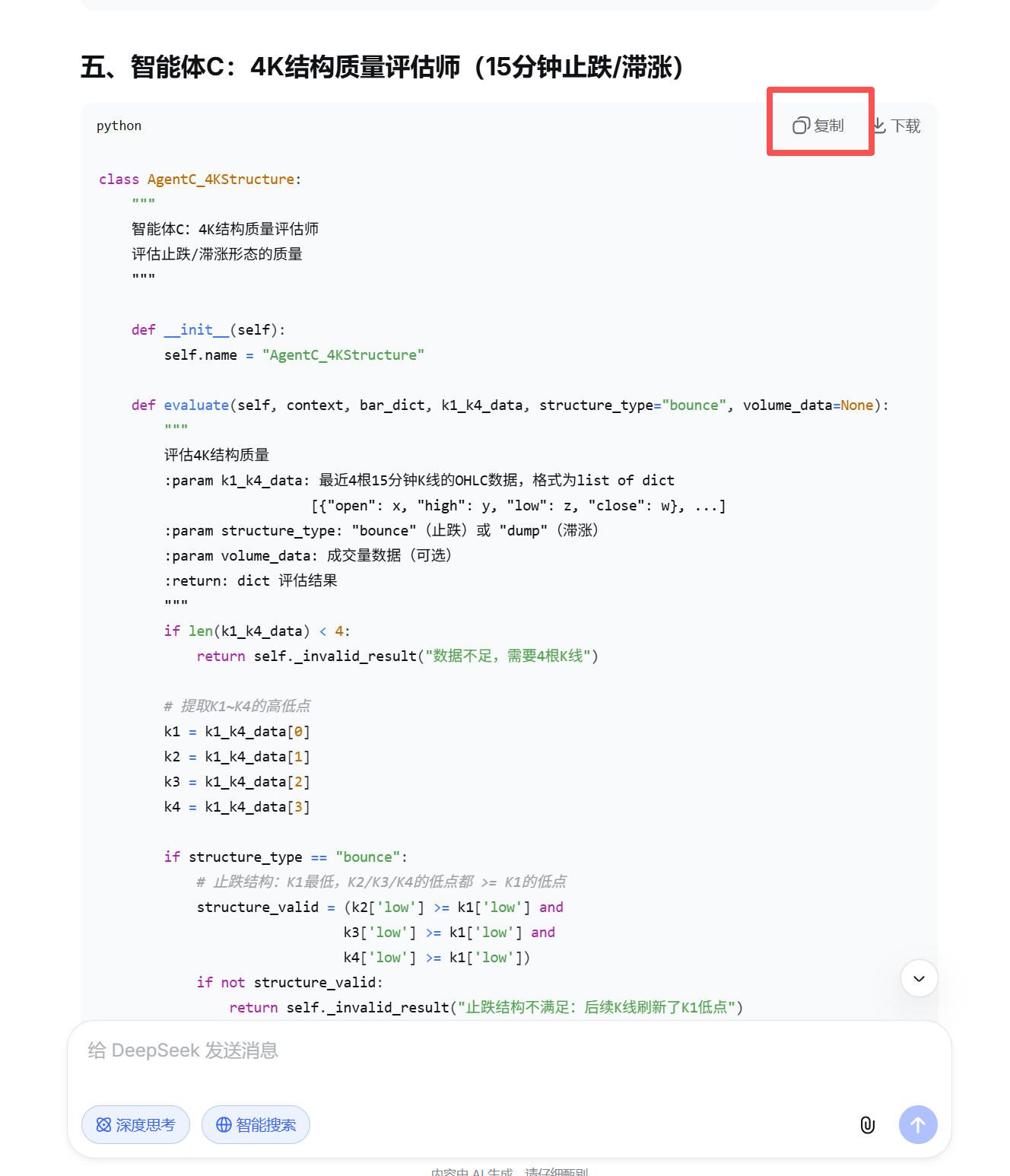Place cursor on k4 = k1_k4_data[3] line
1010x1176 pixels.
pyautogui.click(x=237, y=806)
